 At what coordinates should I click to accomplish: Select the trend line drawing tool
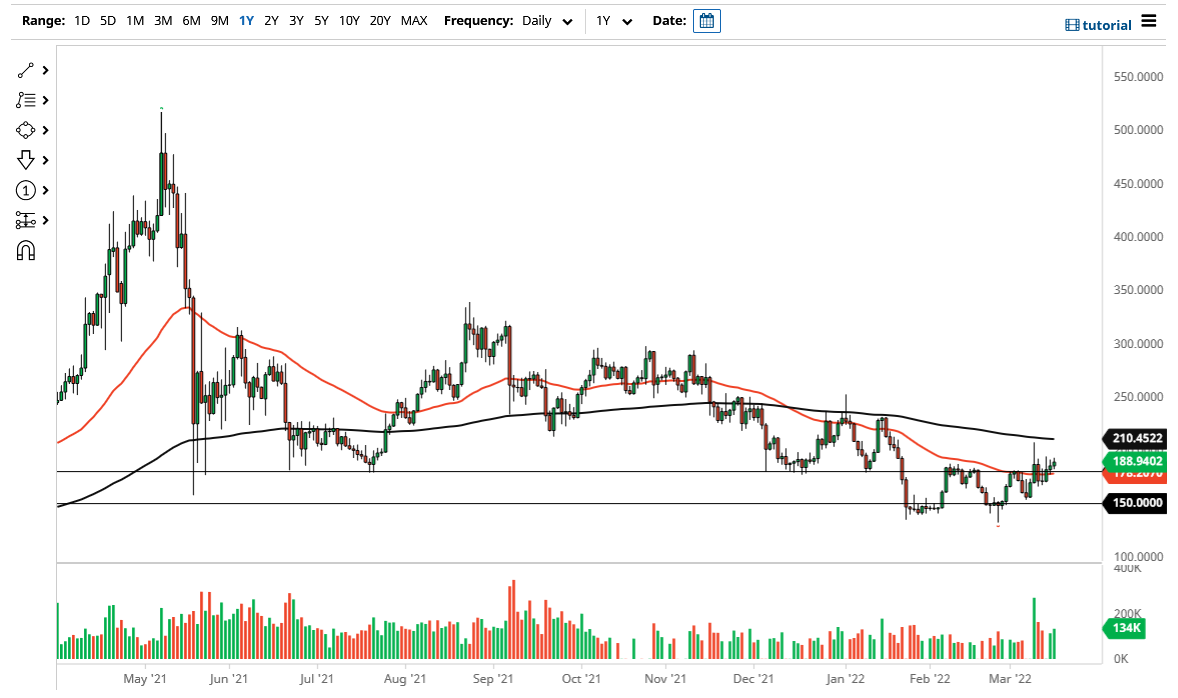(x=27, y=70)
